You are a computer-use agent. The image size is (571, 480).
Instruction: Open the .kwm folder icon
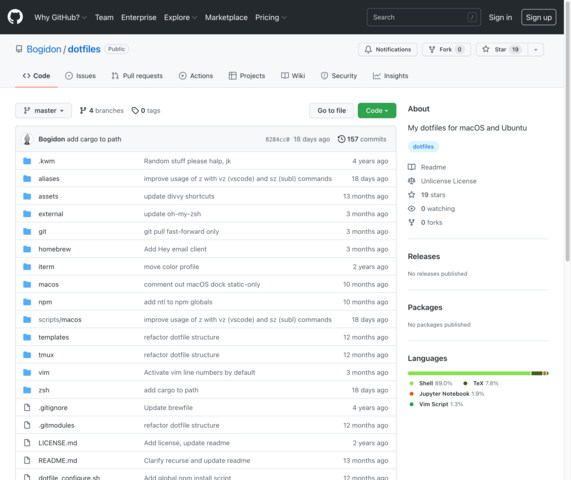click(27, 161)
